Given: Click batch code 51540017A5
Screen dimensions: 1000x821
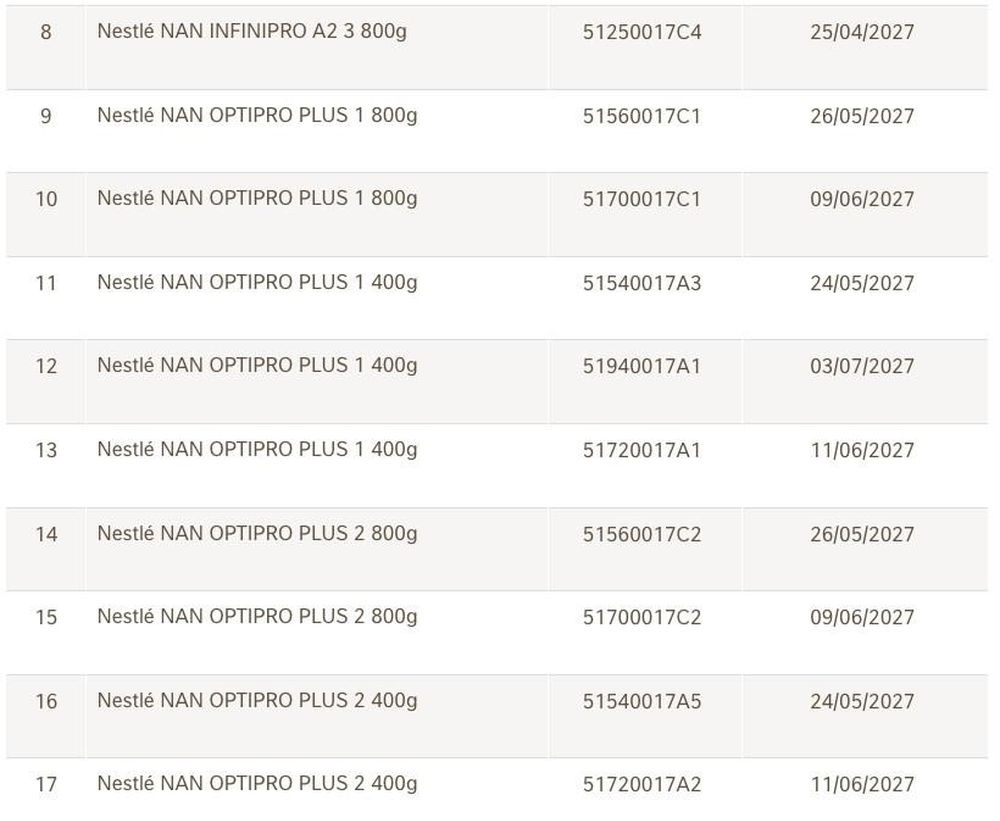Looking at the screenshot, I should [x=642, y=701].
